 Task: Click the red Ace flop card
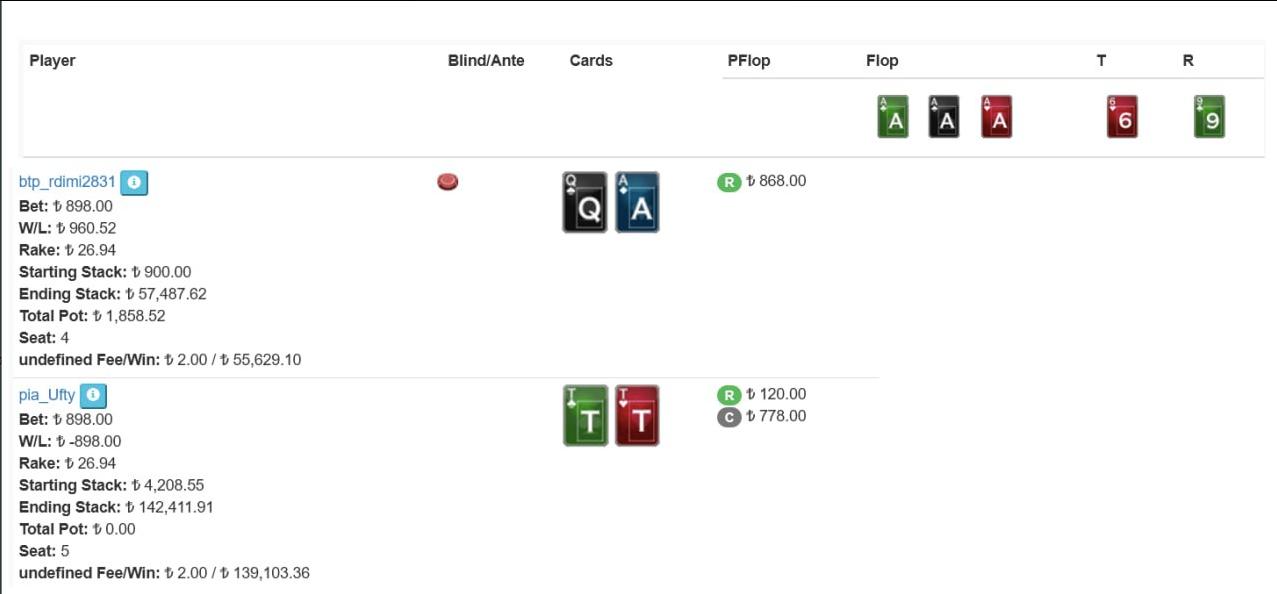996,117
